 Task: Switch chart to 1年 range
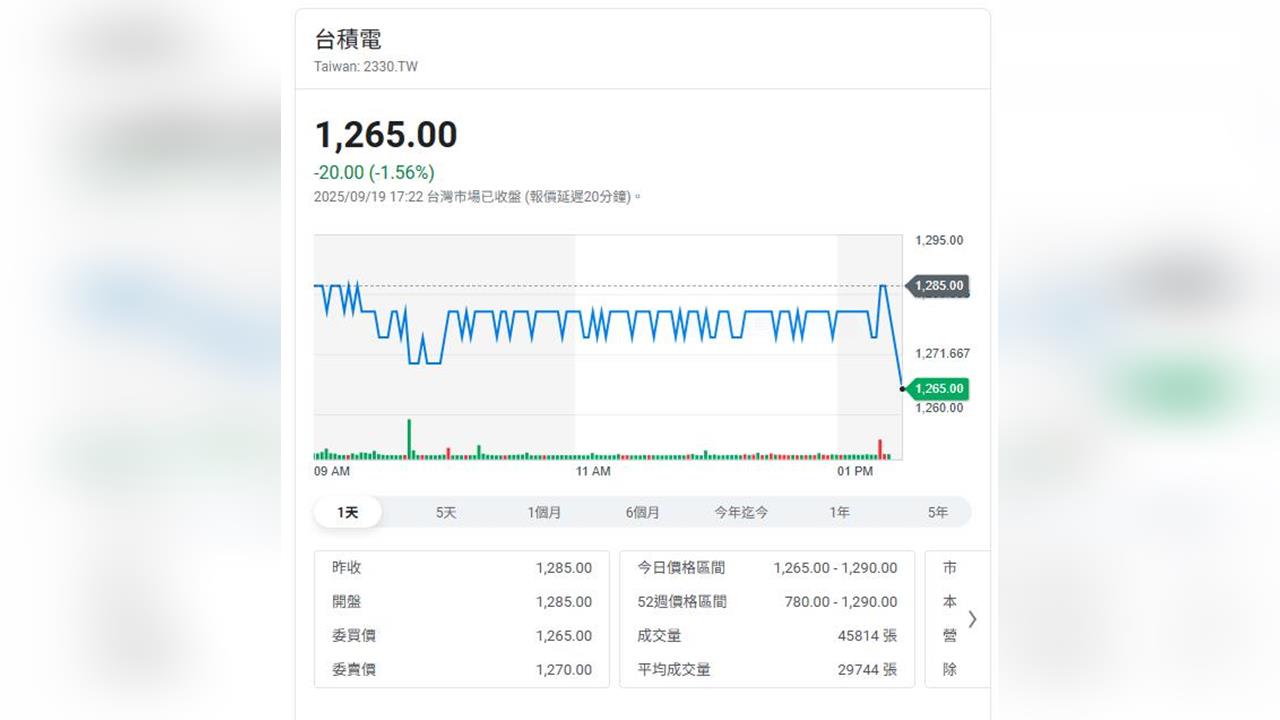(x=839, y=512)
